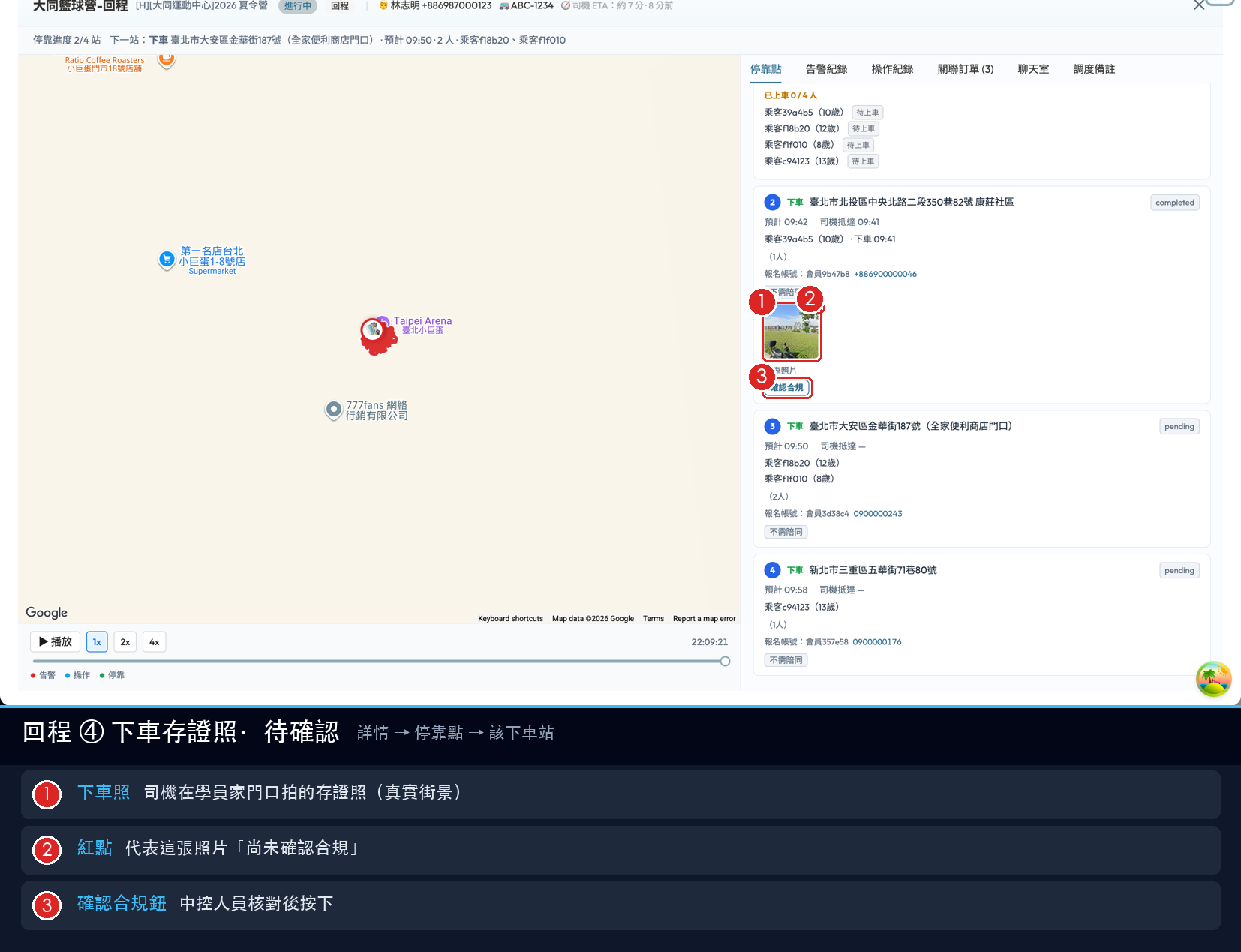
Task: Open the 關聯訂單 (3) tab
Action: [966, 69]
